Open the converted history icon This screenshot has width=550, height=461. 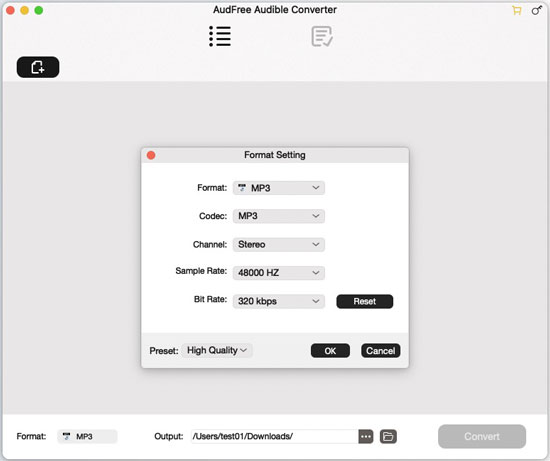[x=322, y=36]
